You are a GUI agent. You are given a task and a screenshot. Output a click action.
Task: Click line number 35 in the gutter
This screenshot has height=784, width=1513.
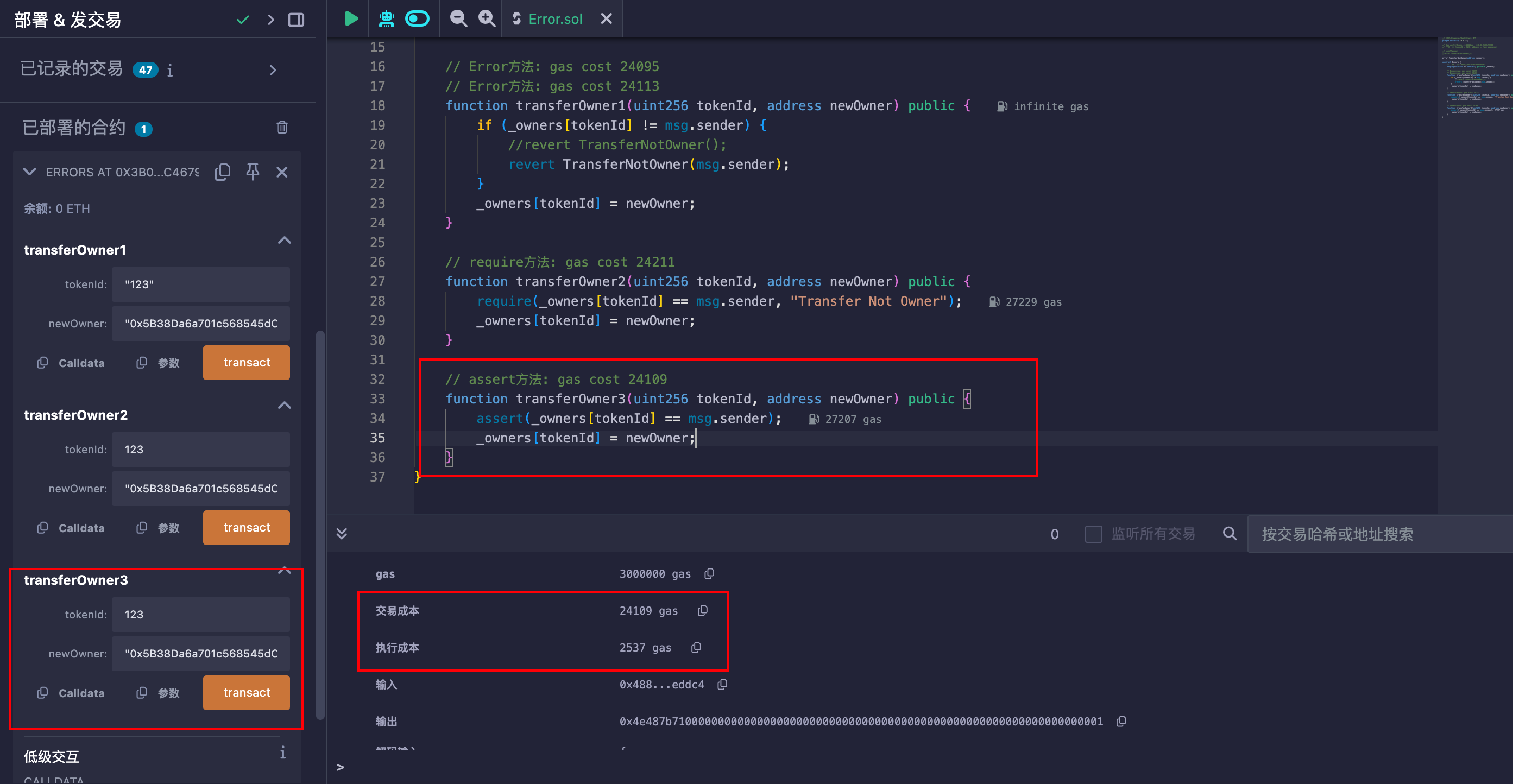click(x=377, y=438)
